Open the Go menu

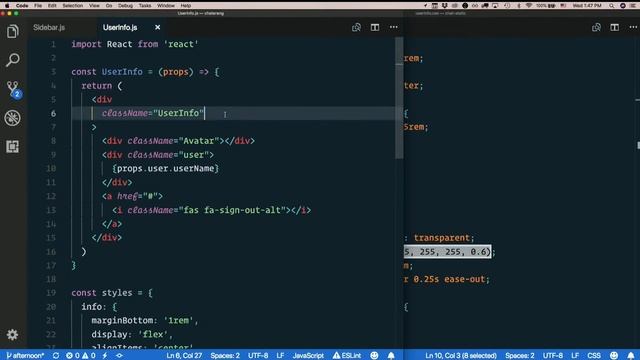click(x=109, y=6)
